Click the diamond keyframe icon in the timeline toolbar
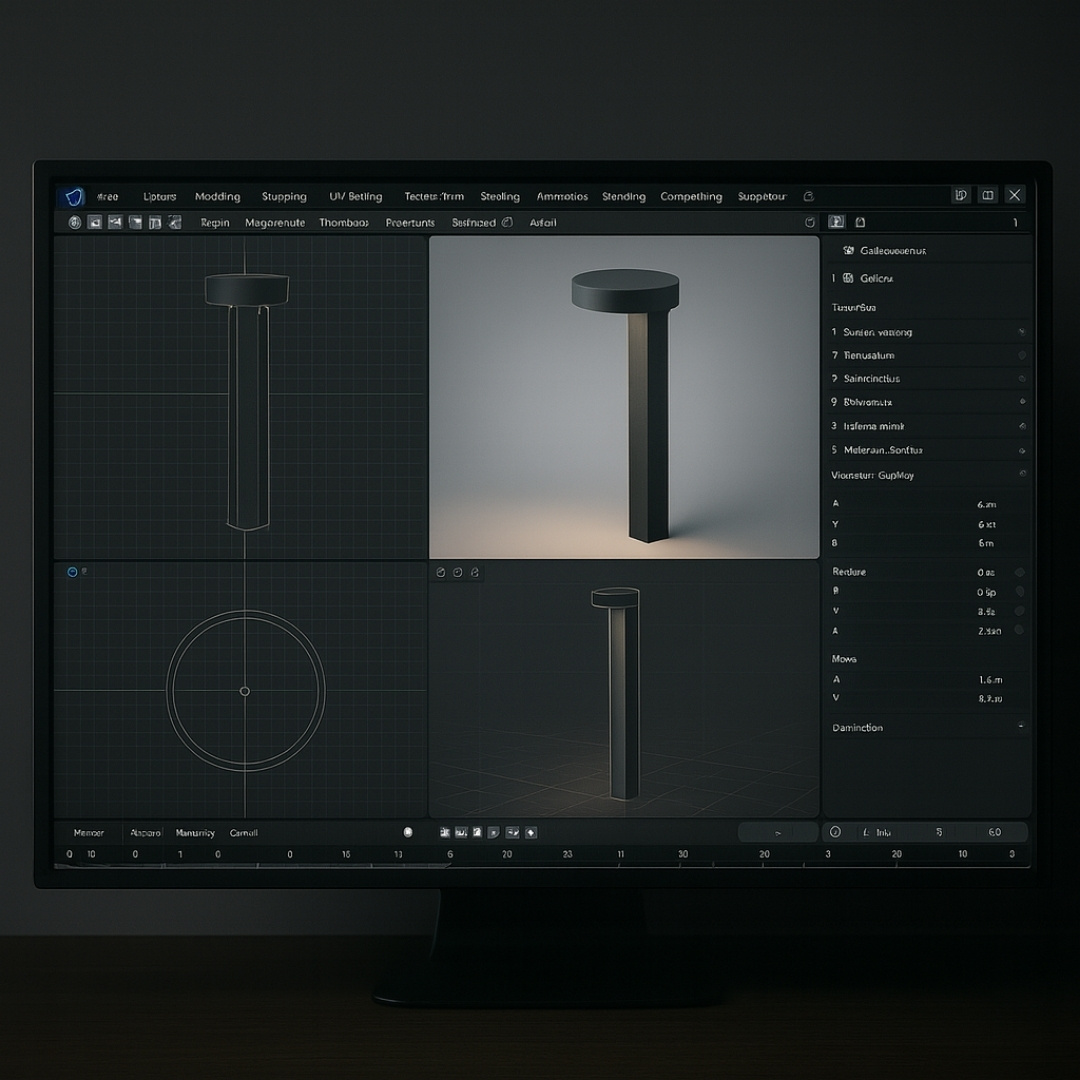Viewport: 1080px width, 1080px height. [x=531, y=832]
